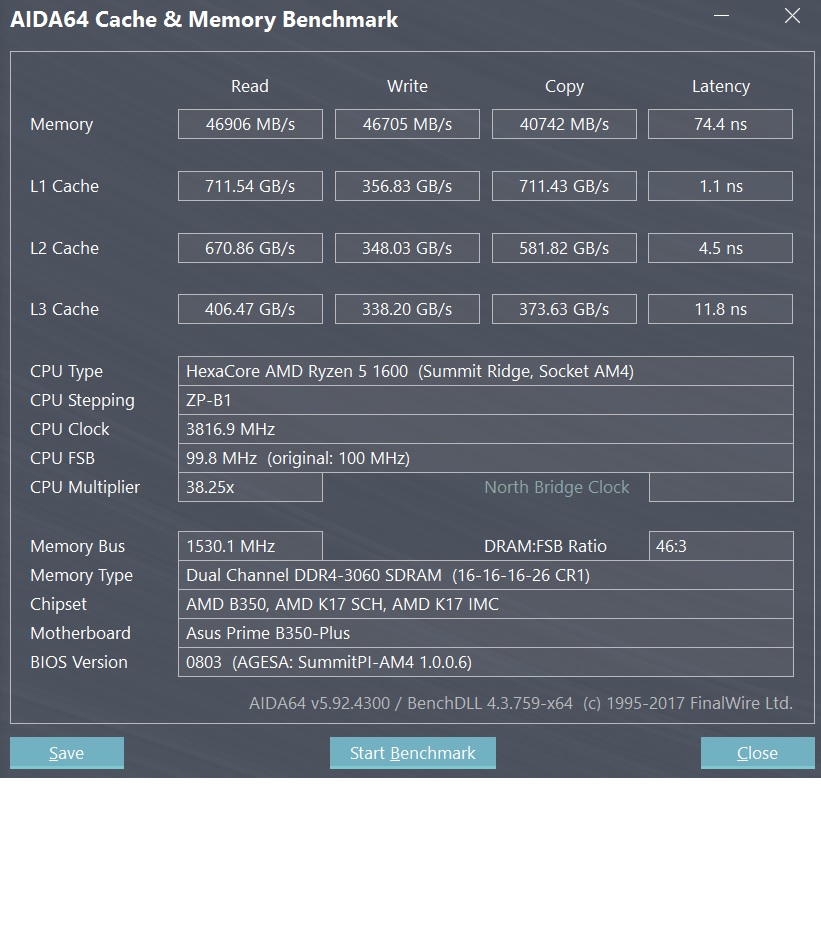821x936 pixels.
Task: Click the Memory row label
Action: pyautogui.click(x=62, y=125)
